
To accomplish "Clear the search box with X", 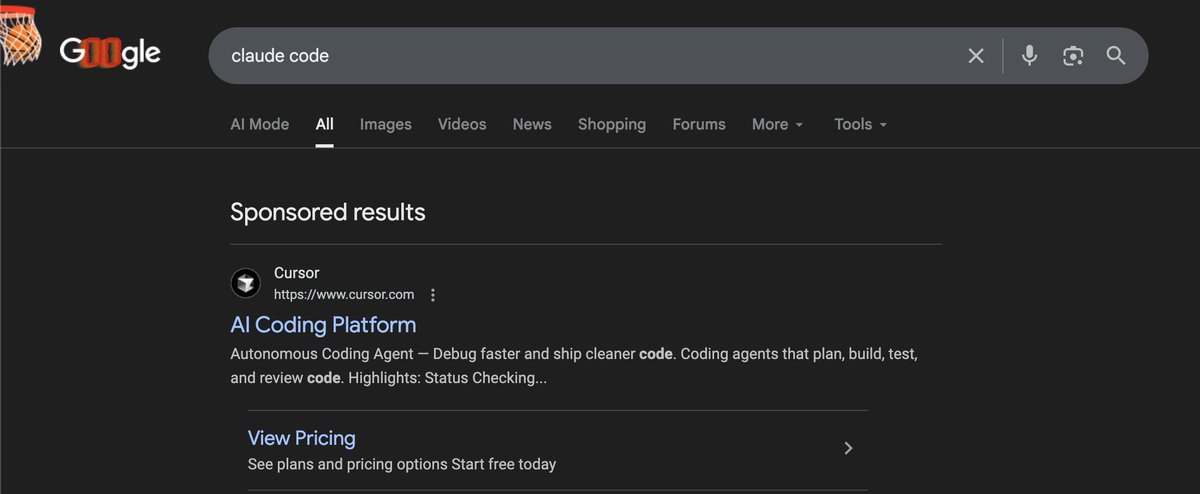I will tap(976, 56).
